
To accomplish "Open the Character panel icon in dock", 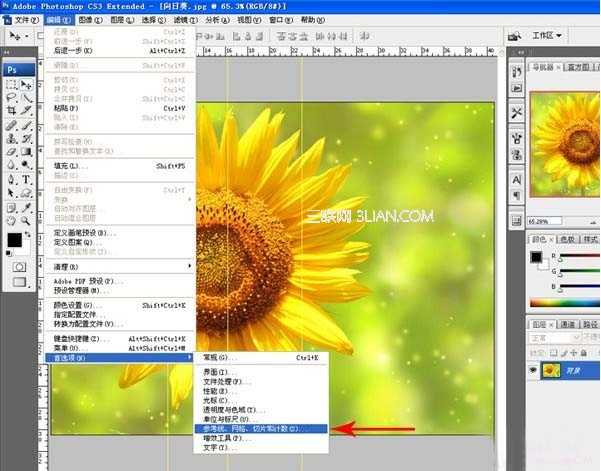I will [x=517, y=179].
